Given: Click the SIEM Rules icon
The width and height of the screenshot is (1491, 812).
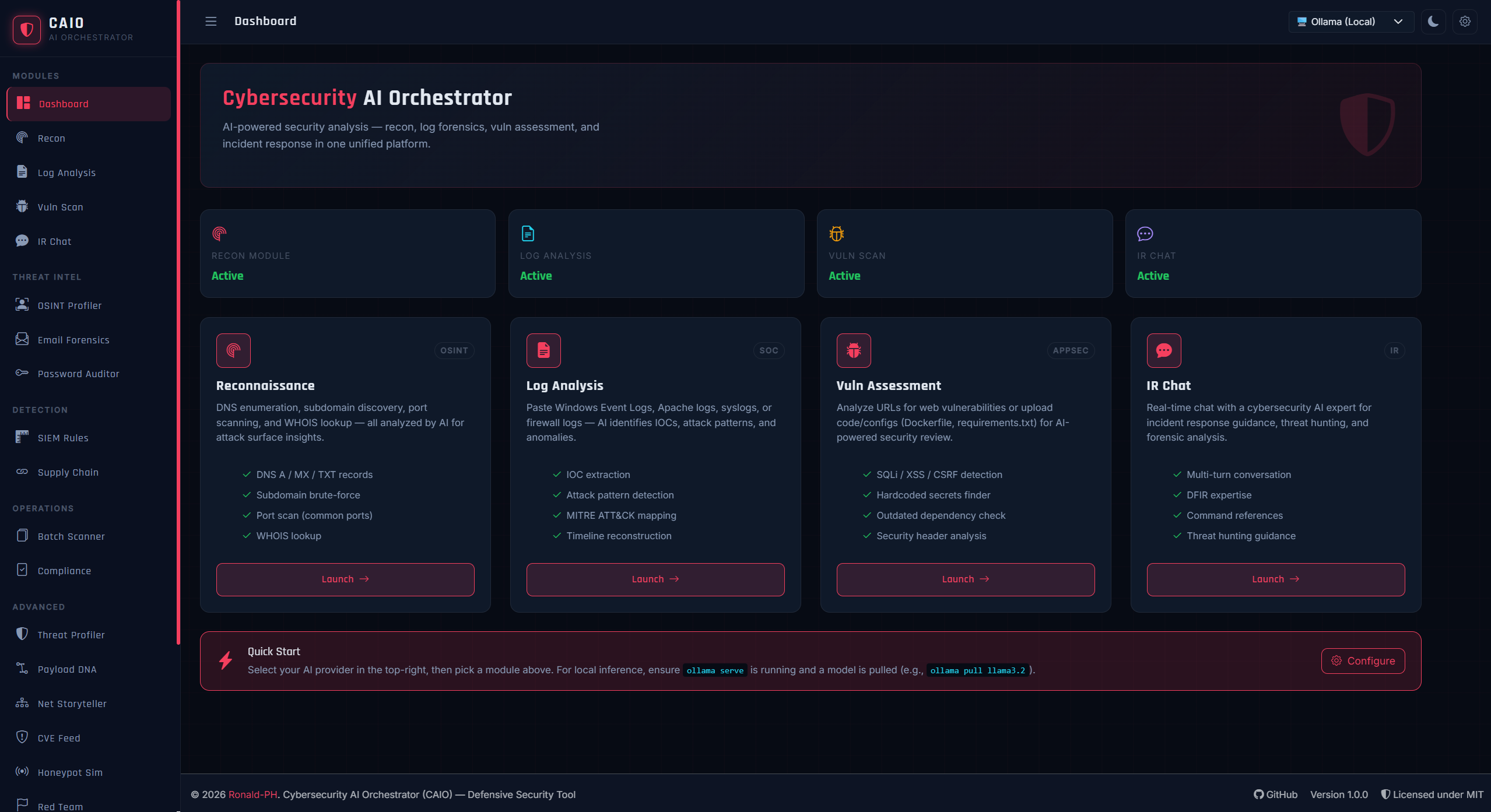Looking at the screenshot, I should 22,437.
